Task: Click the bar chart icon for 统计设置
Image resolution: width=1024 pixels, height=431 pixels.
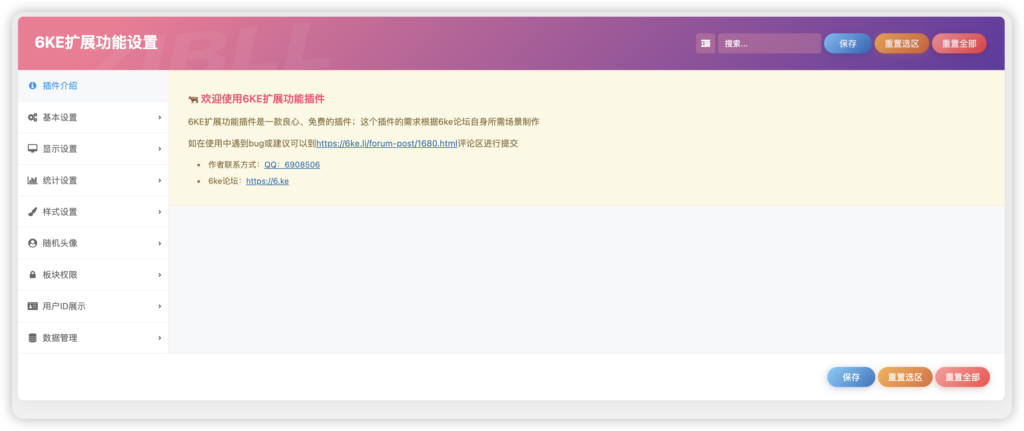Action: coord(33,181)
